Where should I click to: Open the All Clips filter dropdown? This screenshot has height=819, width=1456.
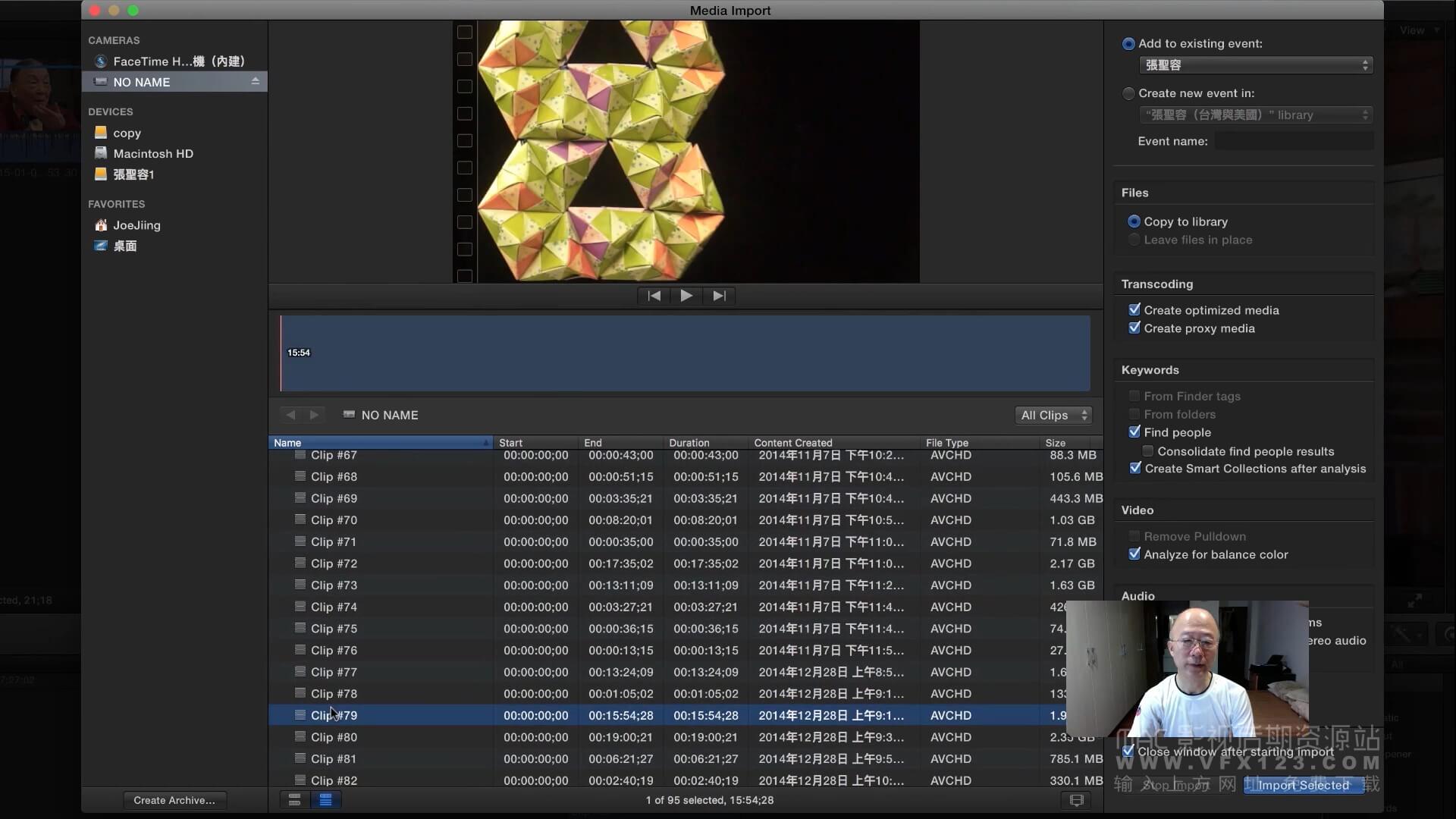tap(1053, 415)
